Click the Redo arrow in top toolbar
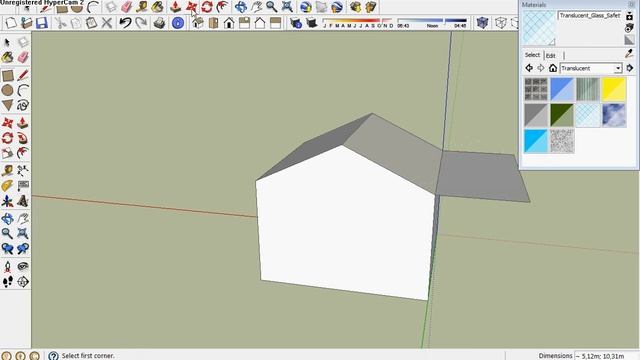 (x=141, y=23)
